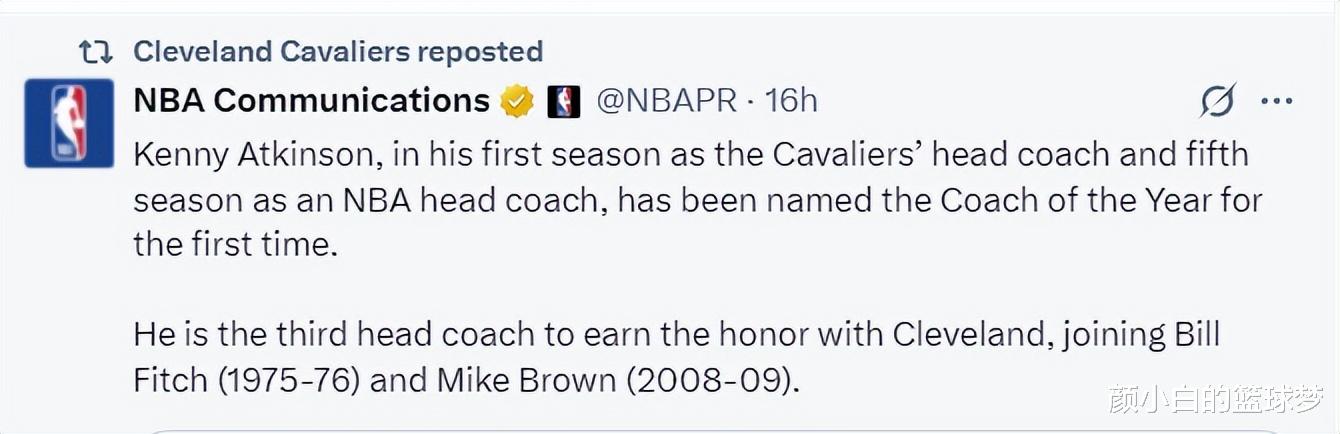Click Bill Fitch's name in the second paragraph
The height and width of the screenshot is (434, 1340).
676,357
